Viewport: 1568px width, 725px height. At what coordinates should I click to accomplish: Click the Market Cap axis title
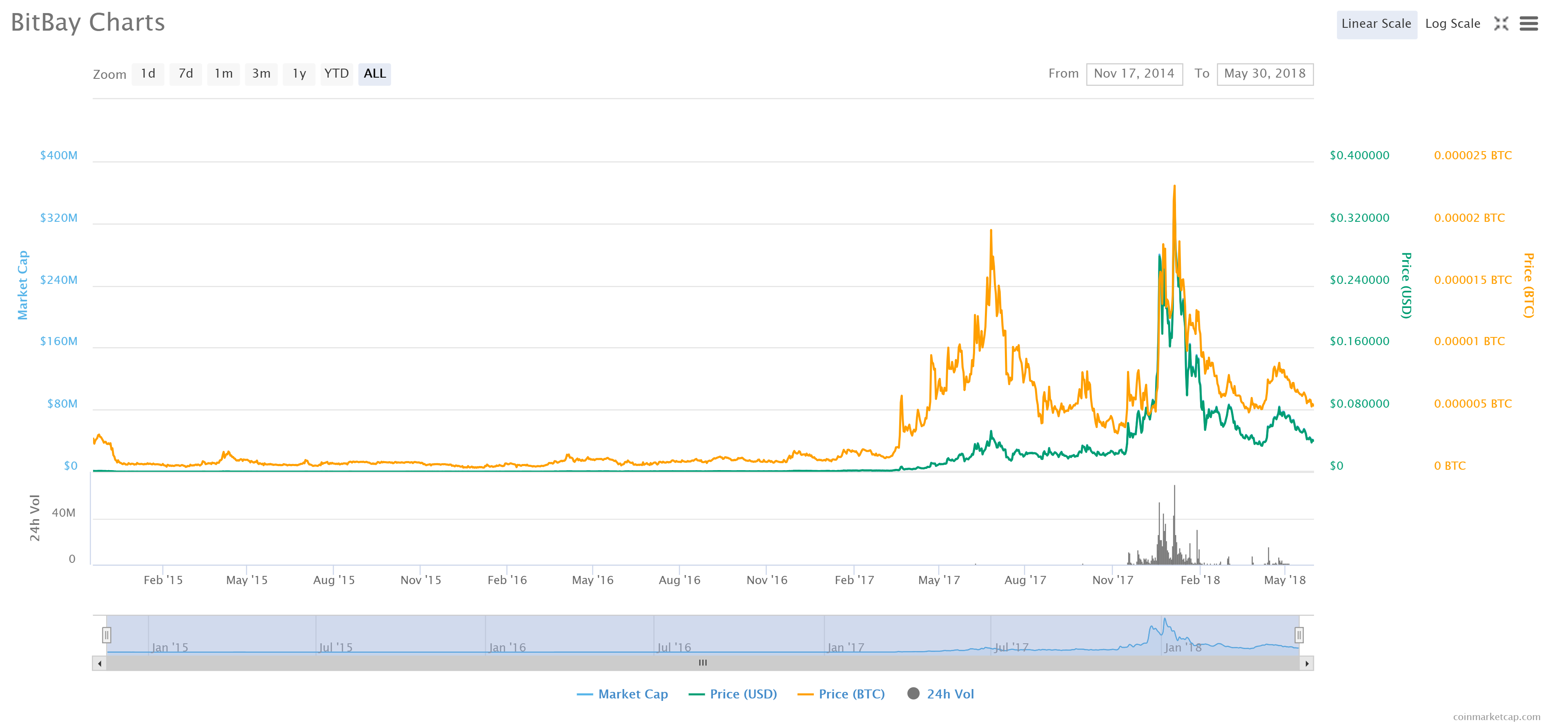click(22, 285)
